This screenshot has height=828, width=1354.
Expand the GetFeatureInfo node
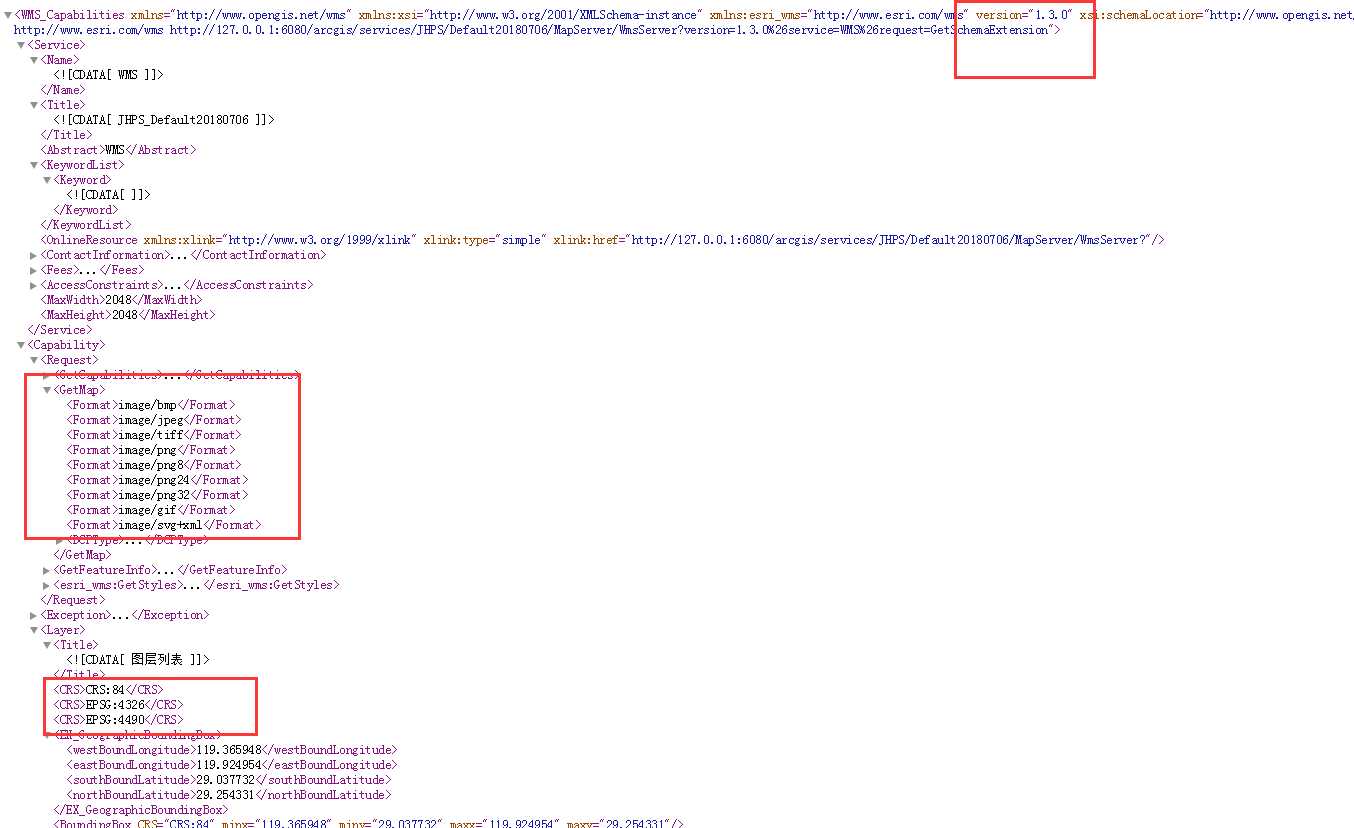click(x=46, y=570)
